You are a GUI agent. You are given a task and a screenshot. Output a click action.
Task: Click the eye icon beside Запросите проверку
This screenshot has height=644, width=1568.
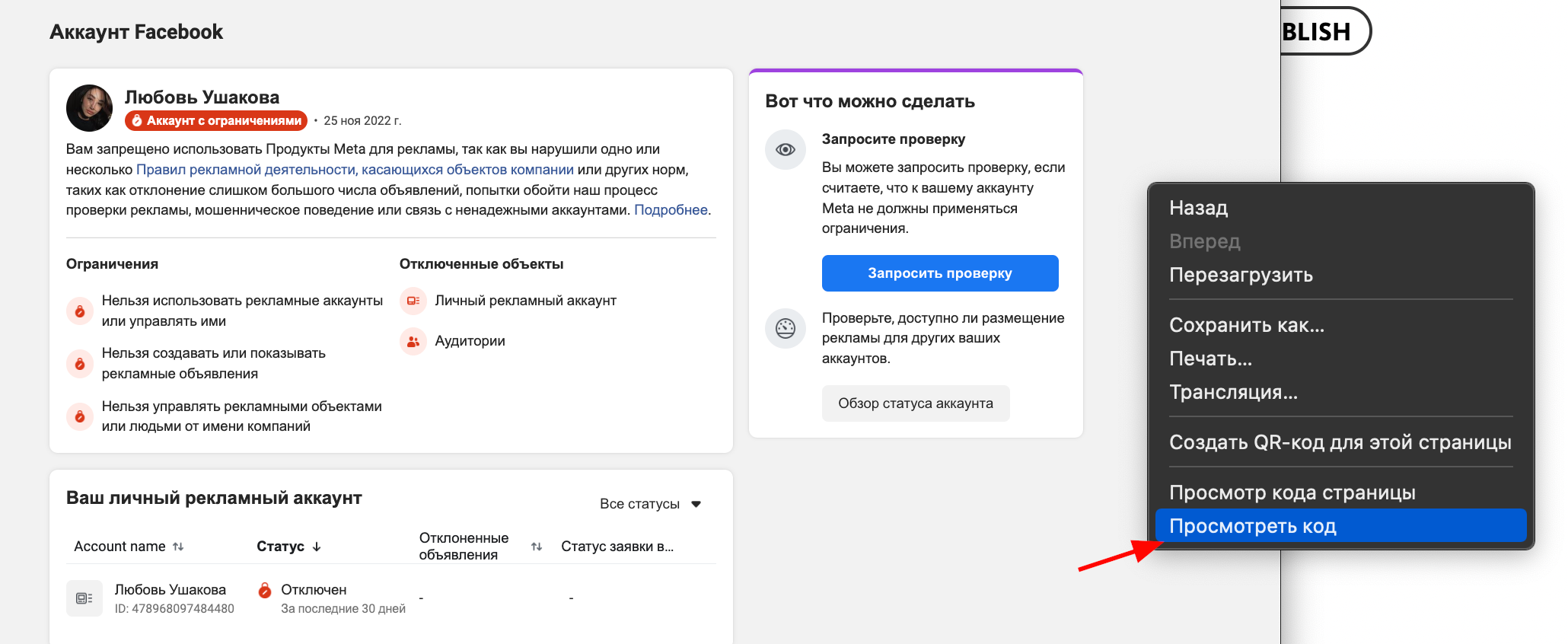pyautogui.click(x=786, y=150)
